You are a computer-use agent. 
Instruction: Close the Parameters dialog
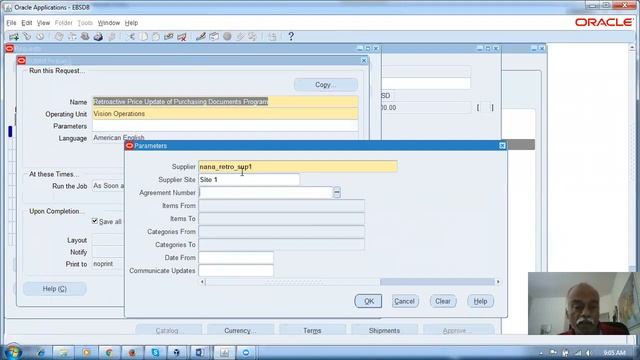click(x=502, y=146)
